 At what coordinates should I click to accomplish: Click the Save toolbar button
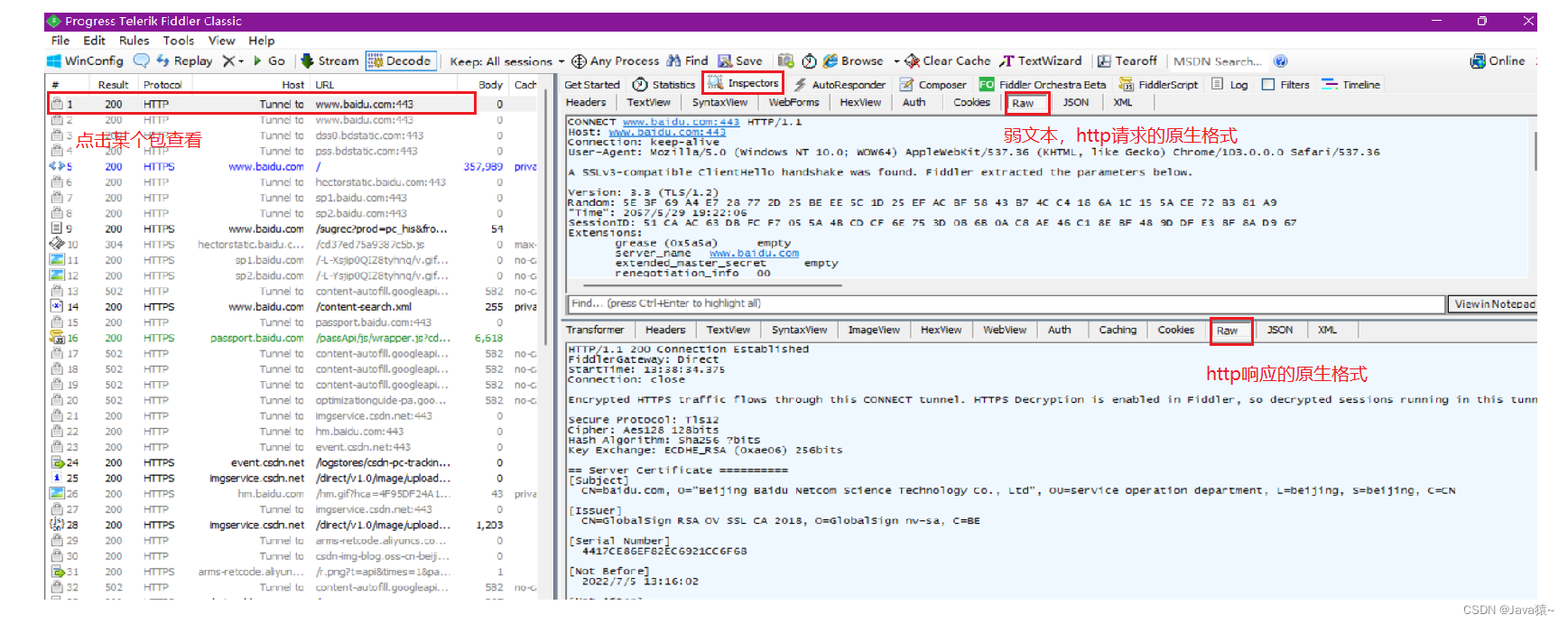[739, 61]
